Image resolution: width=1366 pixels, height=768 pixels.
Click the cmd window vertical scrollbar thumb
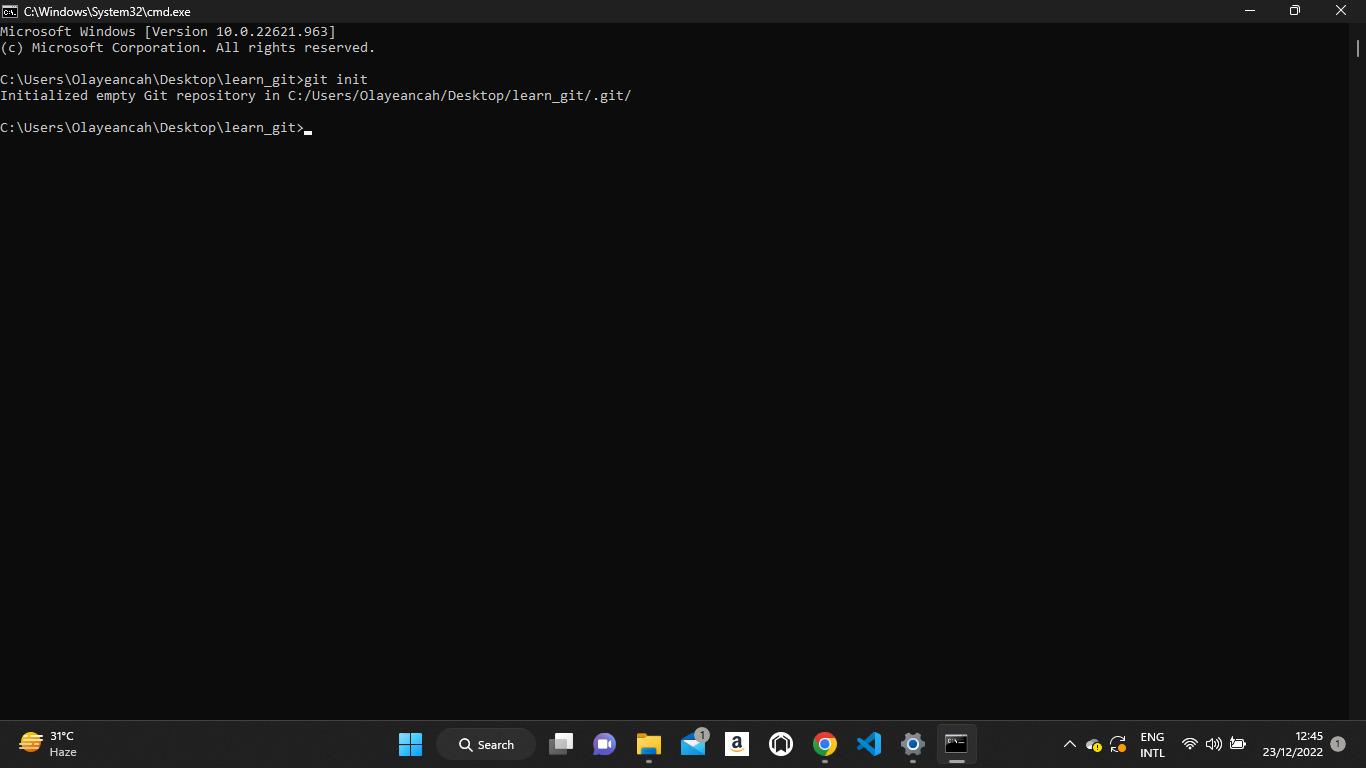point(1359,48)
